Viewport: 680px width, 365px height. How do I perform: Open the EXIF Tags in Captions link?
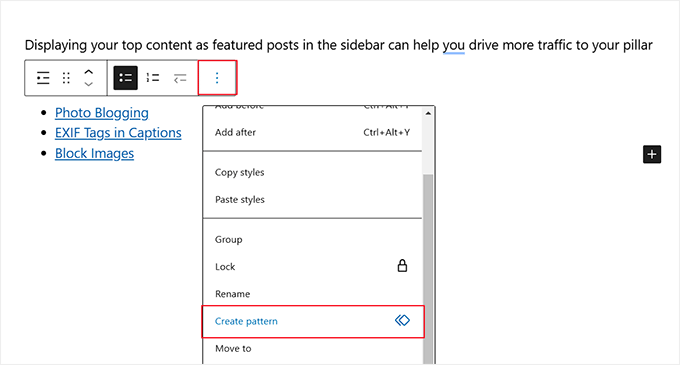point(118,133)
